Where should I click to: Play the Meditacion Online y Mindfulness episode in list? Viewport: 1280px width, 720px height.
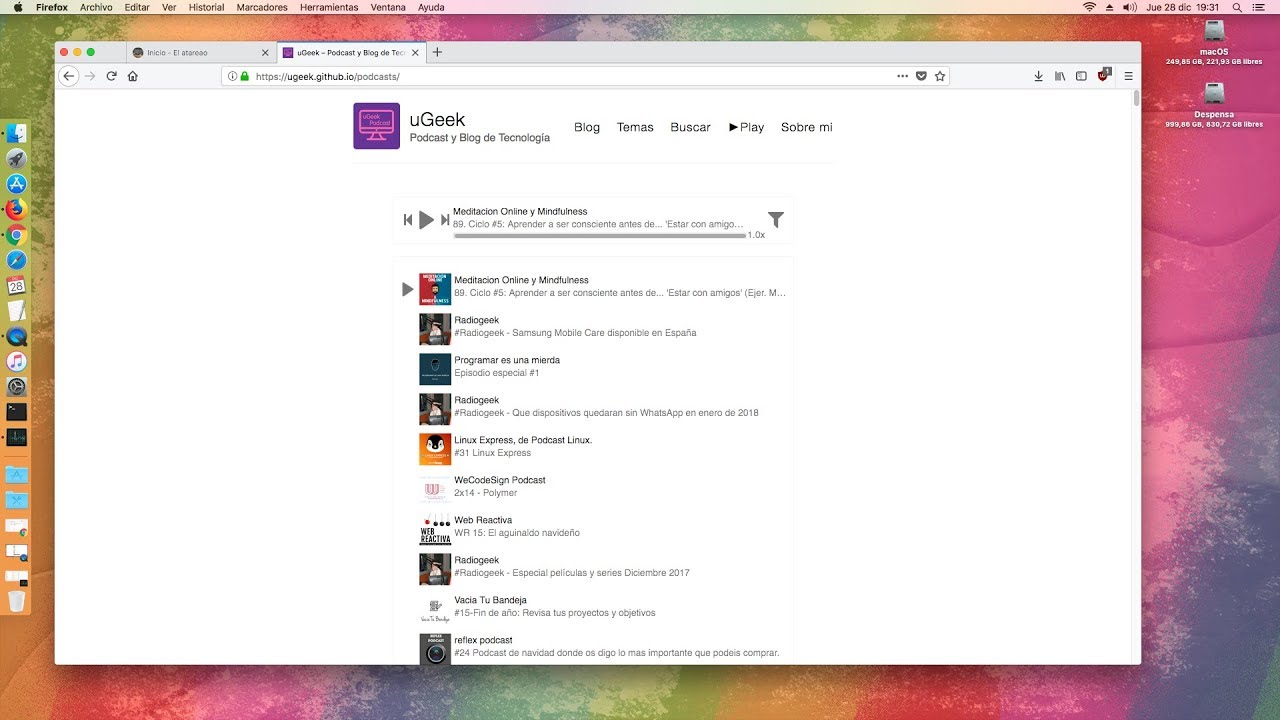tap(407, 289)
